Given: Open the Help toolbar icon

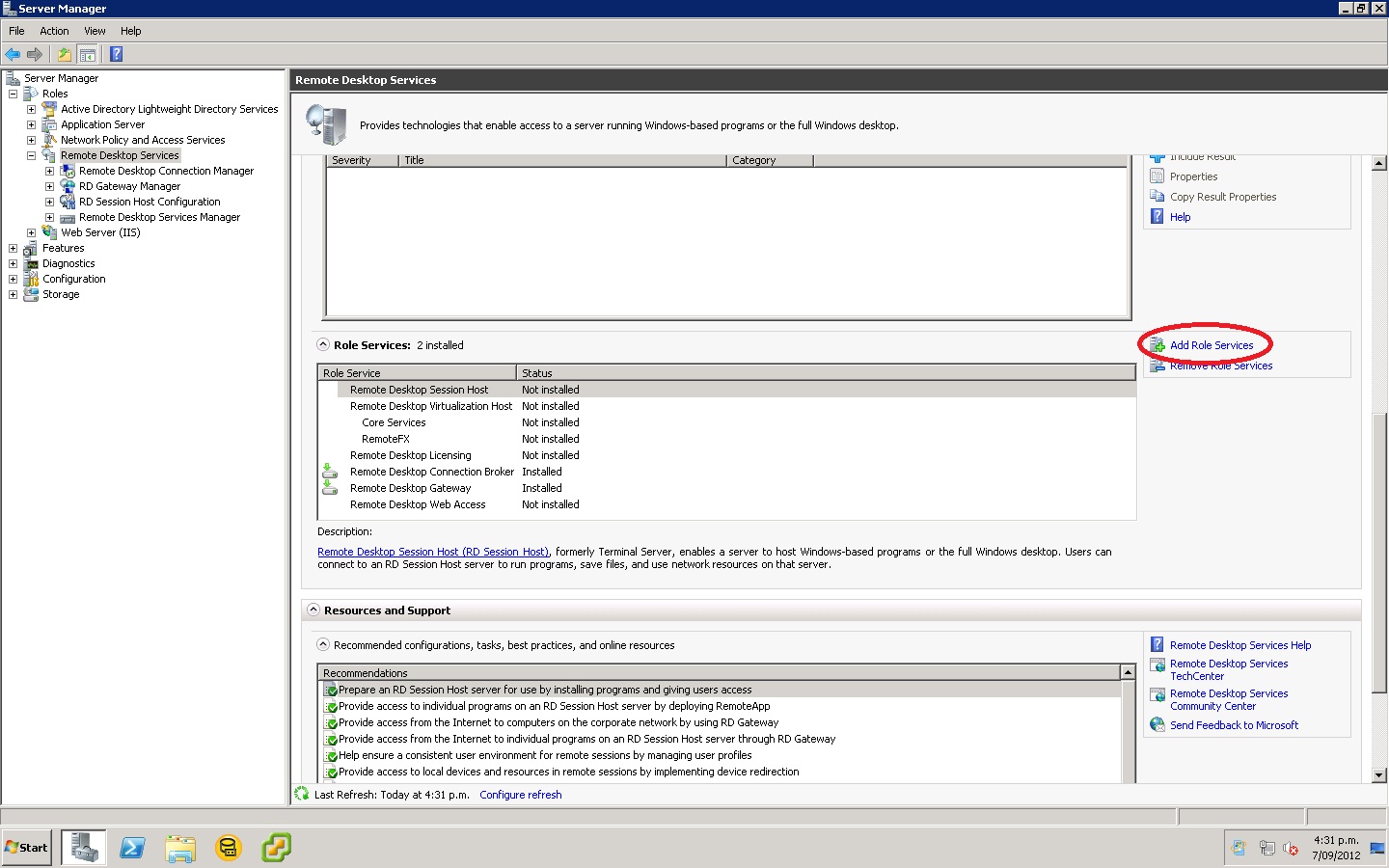Looking at the screenshot, I should coord(116,54).
